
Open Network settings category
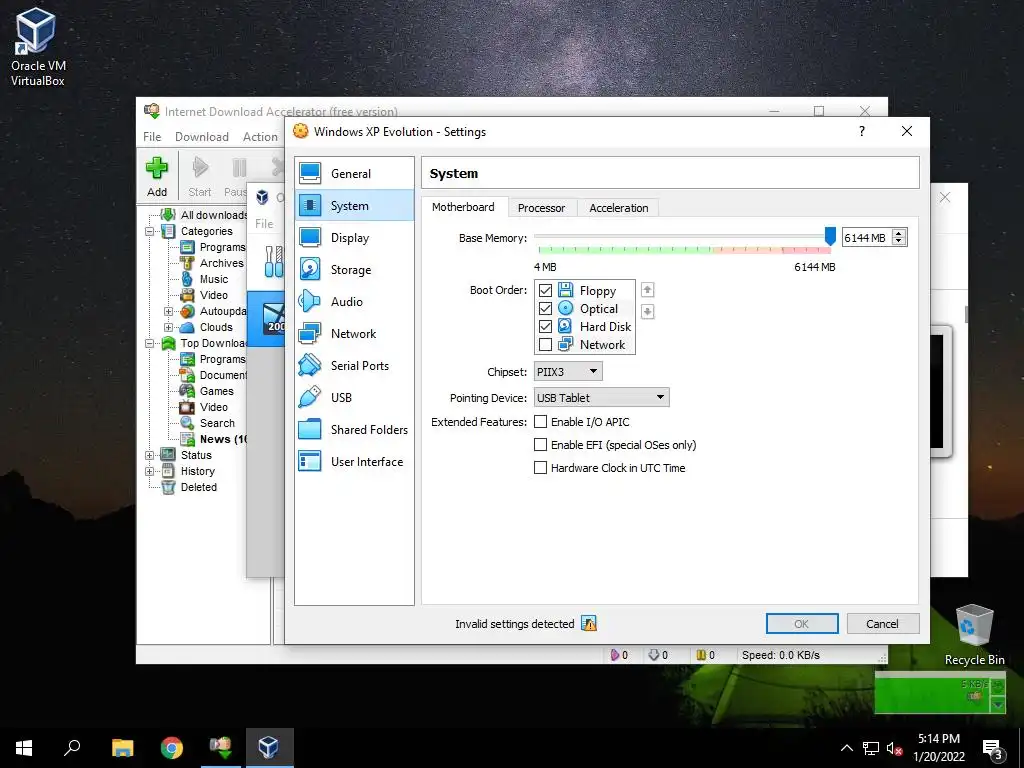[354, 334]
